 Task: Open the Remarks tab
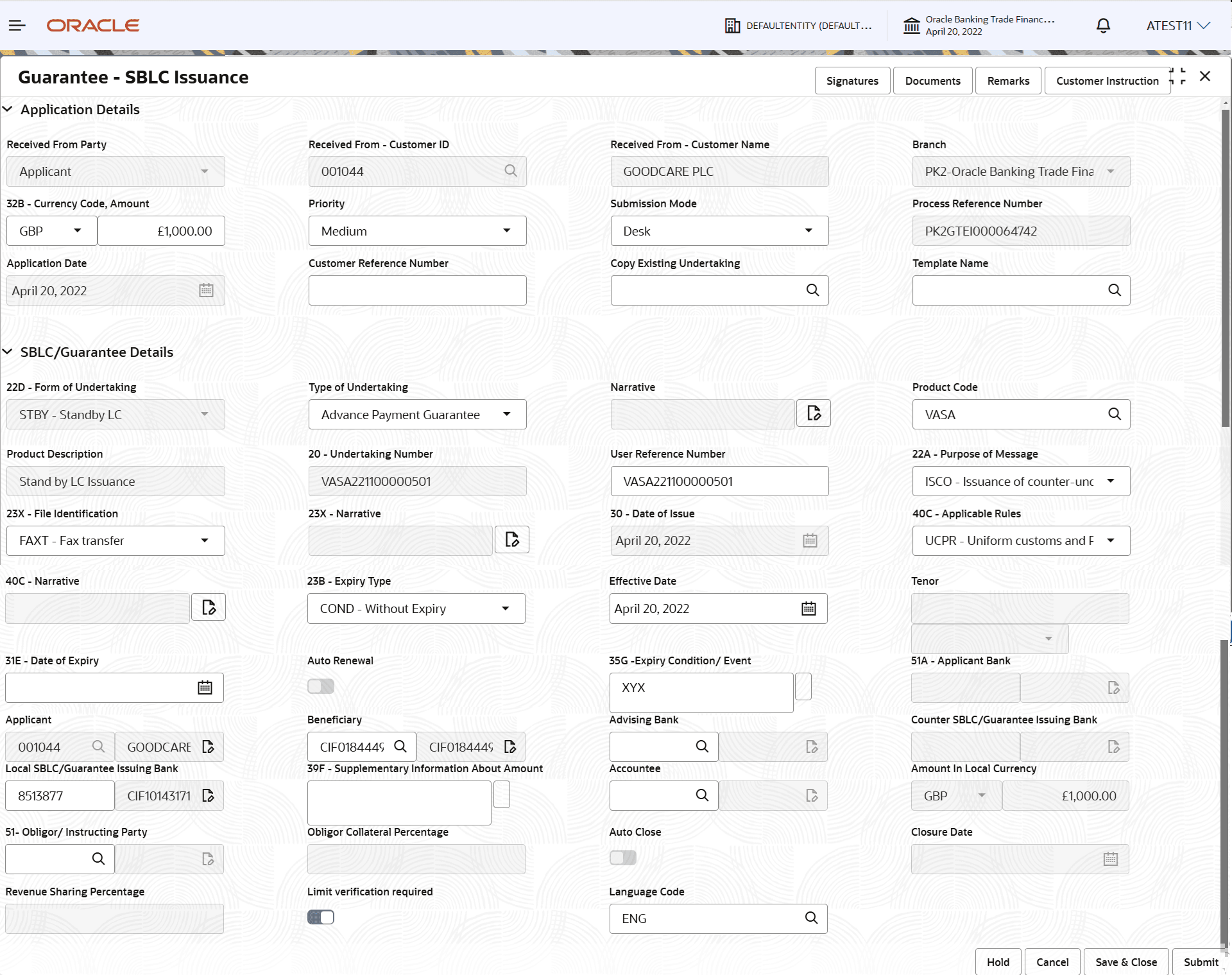click(1007, 81)
